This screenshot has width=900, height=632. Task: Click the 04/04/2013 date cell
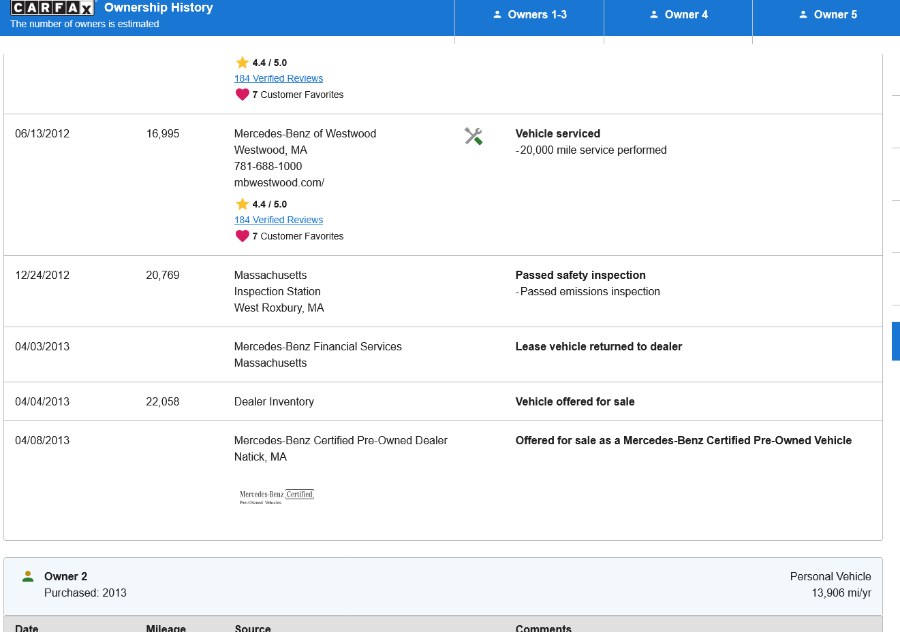42,401
